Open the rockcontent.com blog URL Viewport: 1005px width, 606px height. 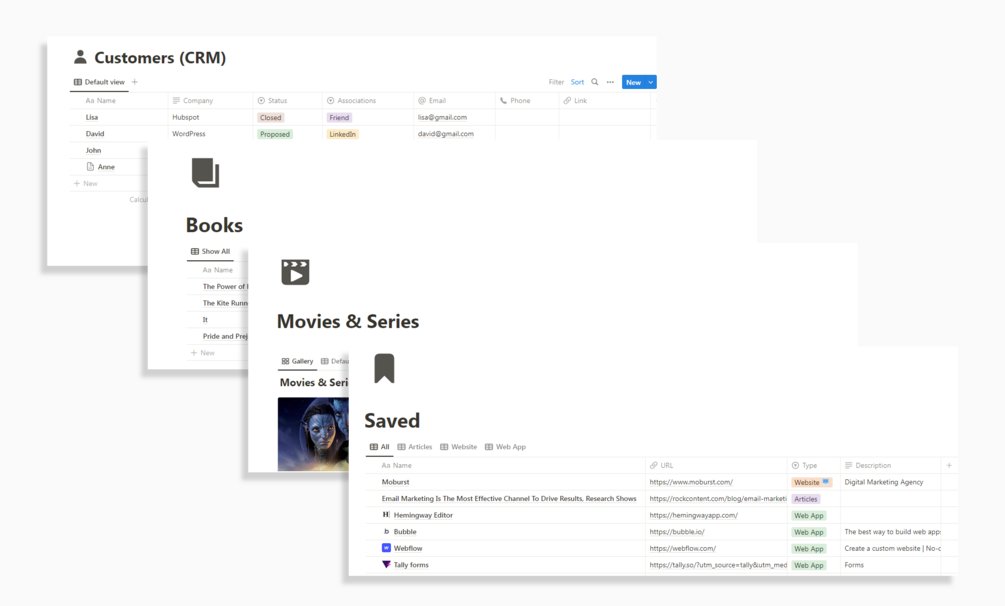click(x=718, y=498)
